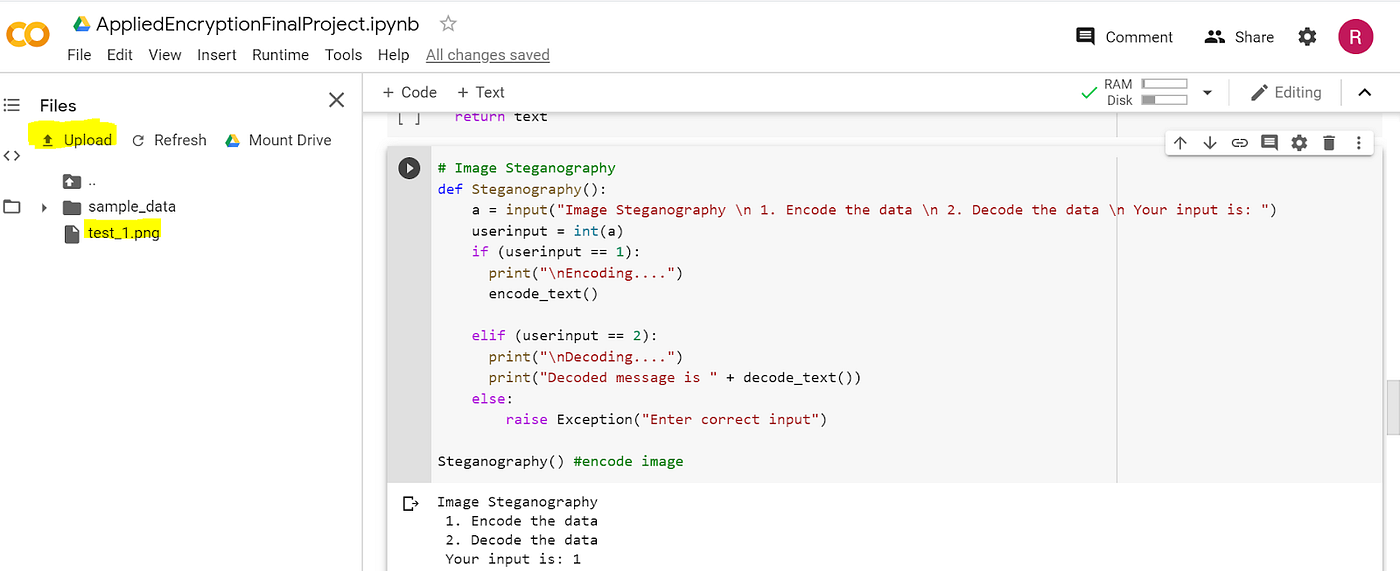Image resolution: width=1400 pixels, height=571 pixels.
Task: Copy link to cell icon
Action: click(x=1240, y=143)
